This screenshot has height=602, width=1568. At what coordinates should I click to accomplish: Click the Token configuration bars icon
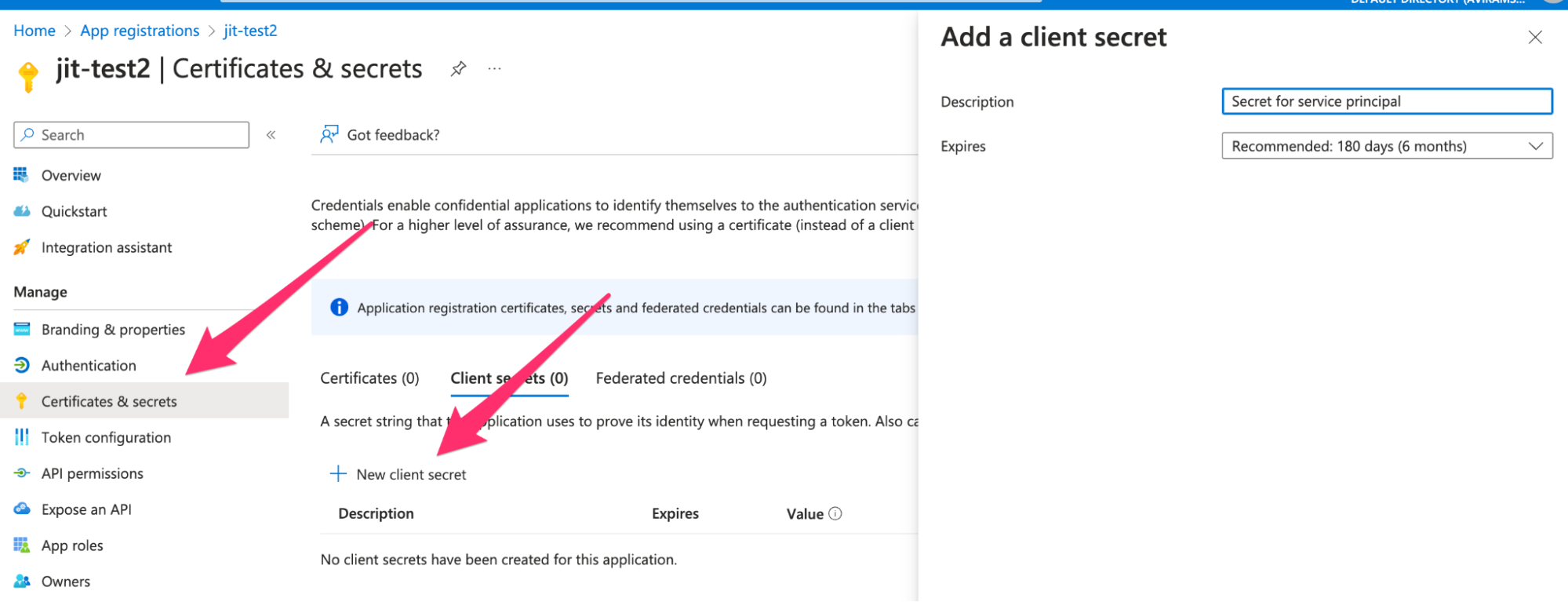22,437
